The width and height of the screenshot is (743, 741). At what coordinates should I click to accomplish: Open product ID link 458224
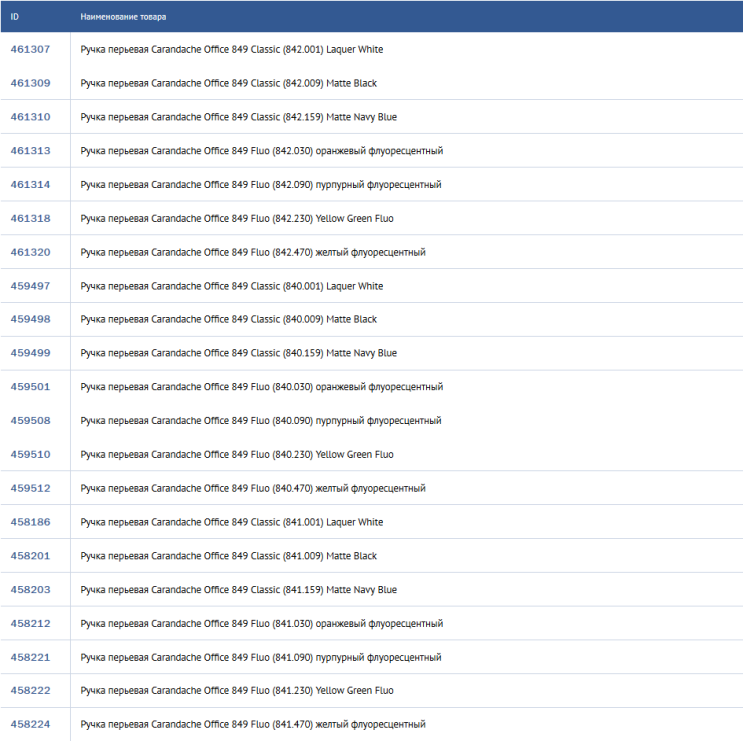[x=30, y=724]
